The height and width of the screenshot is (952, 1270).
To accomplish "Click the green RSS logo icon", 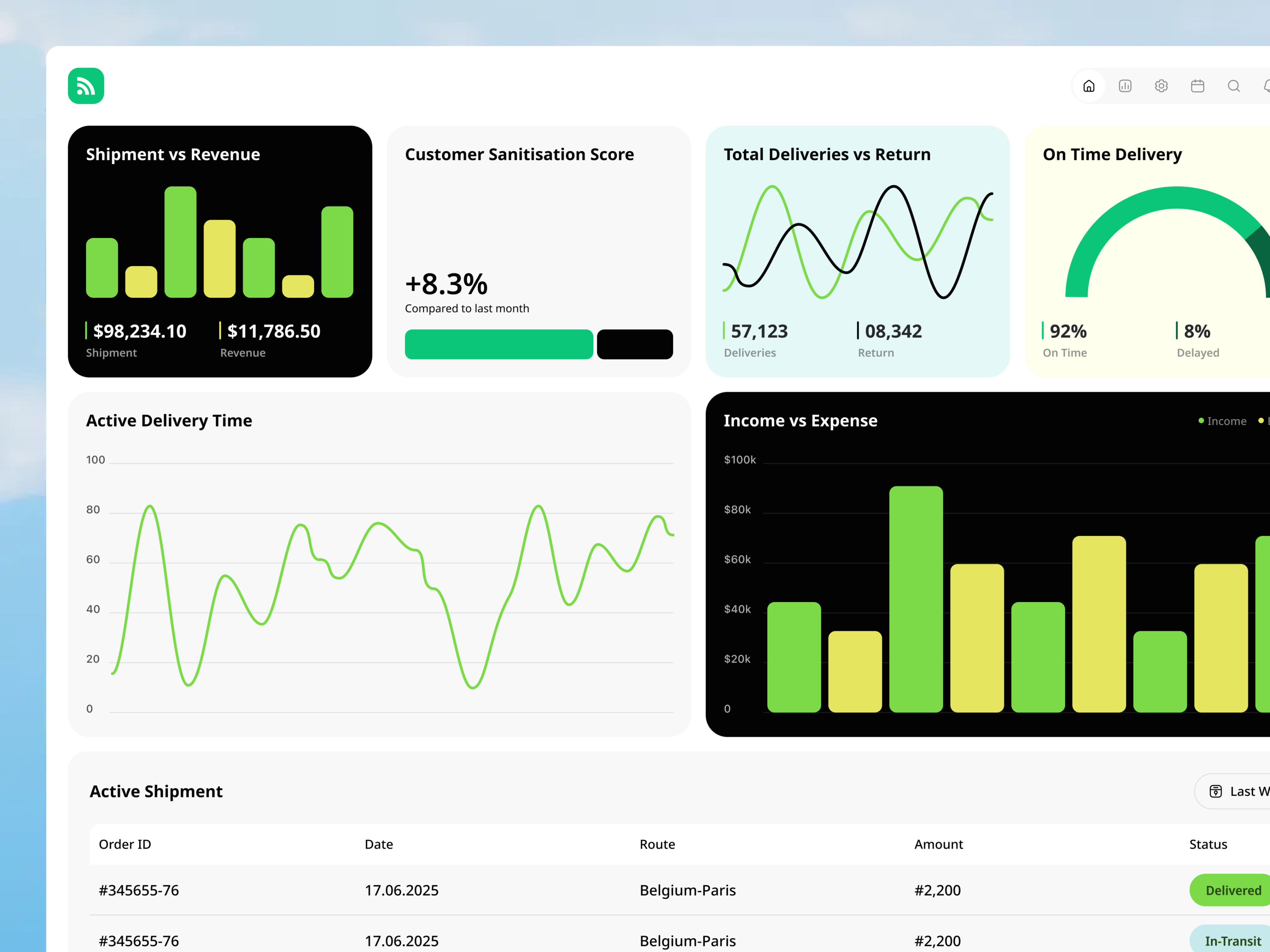I will pyautogui.click(x=85, y=85).
